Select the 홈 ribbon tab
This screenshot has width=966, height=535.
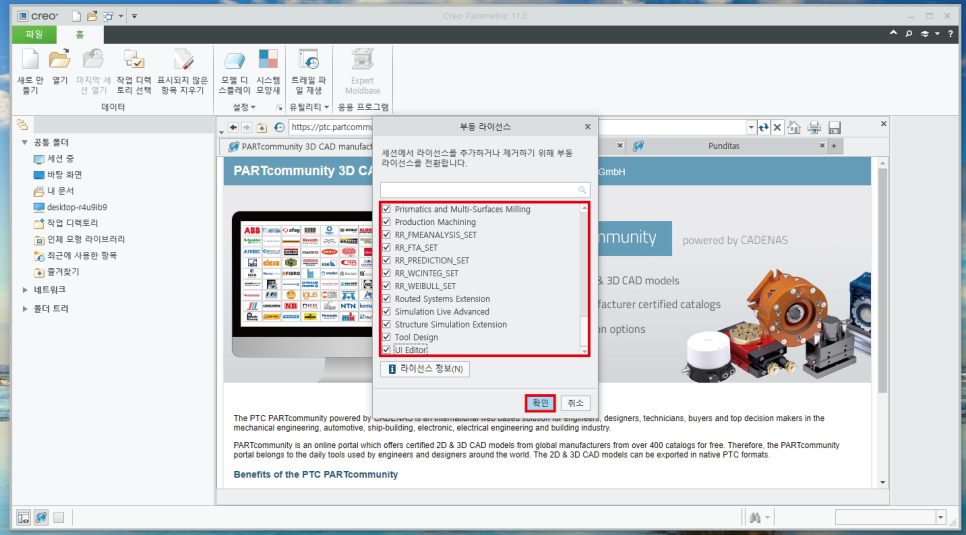pos(80,35)
